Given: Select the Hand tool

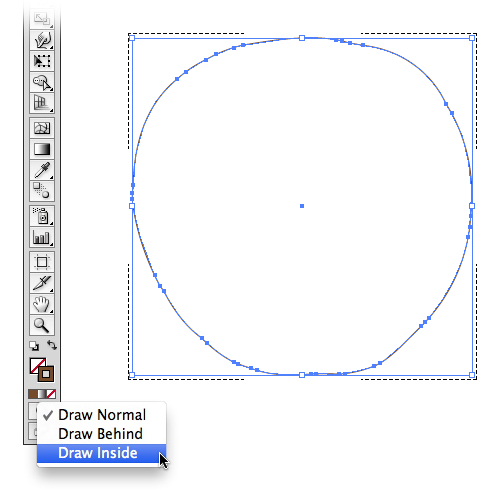Looking at the screenshot, I should 42,304.
